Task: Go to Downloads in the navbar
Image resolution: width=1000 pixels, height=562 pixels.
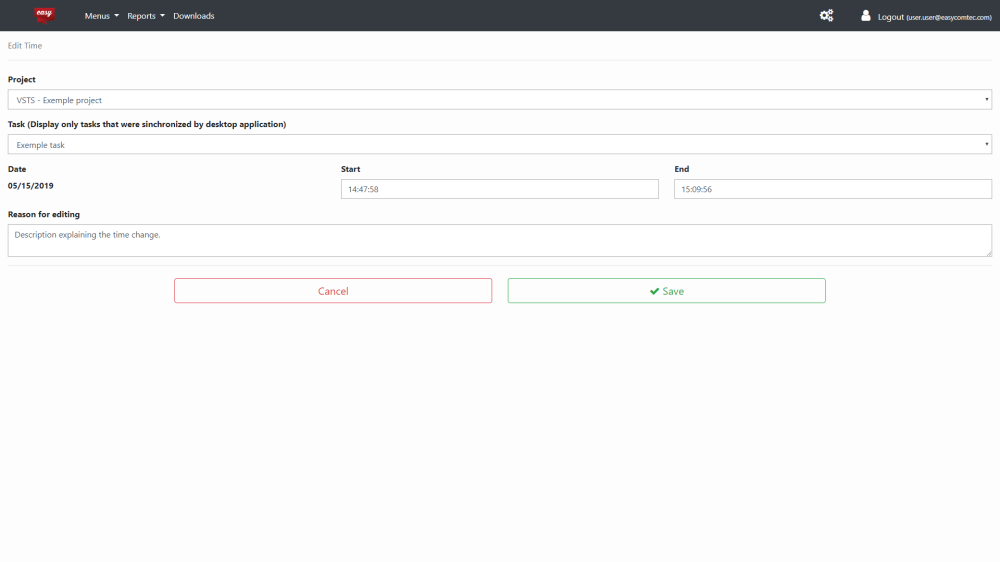Action: coord(194,16)
